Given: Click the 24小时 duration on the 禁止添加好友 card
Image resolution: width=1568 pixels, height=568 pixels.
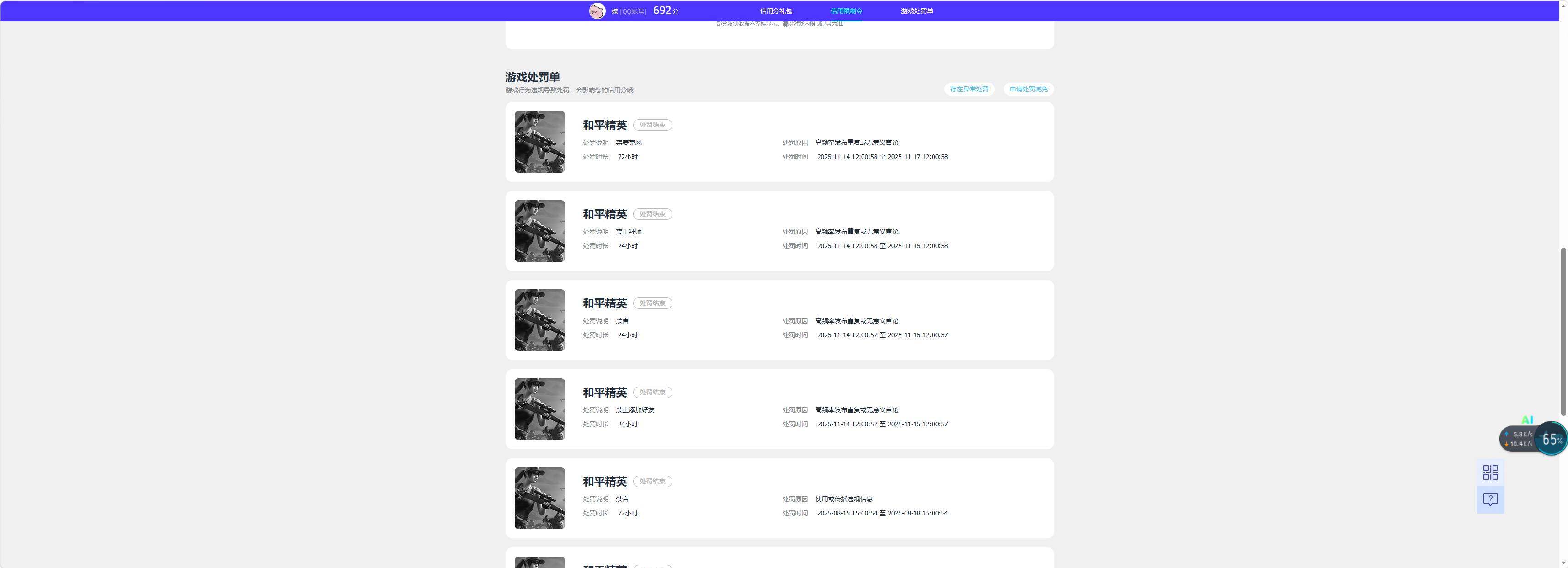Looking at the screenshot, I should [628, 424].
